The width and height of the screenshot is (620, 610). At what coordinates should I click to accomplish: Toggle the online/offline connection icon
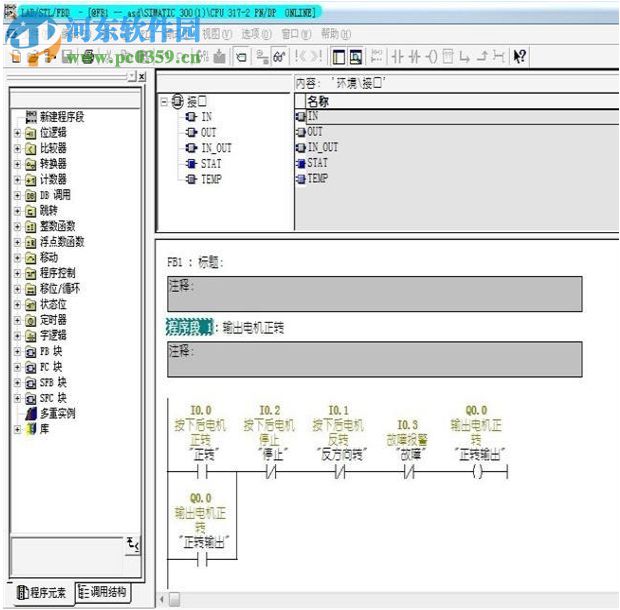click(241, 57)
